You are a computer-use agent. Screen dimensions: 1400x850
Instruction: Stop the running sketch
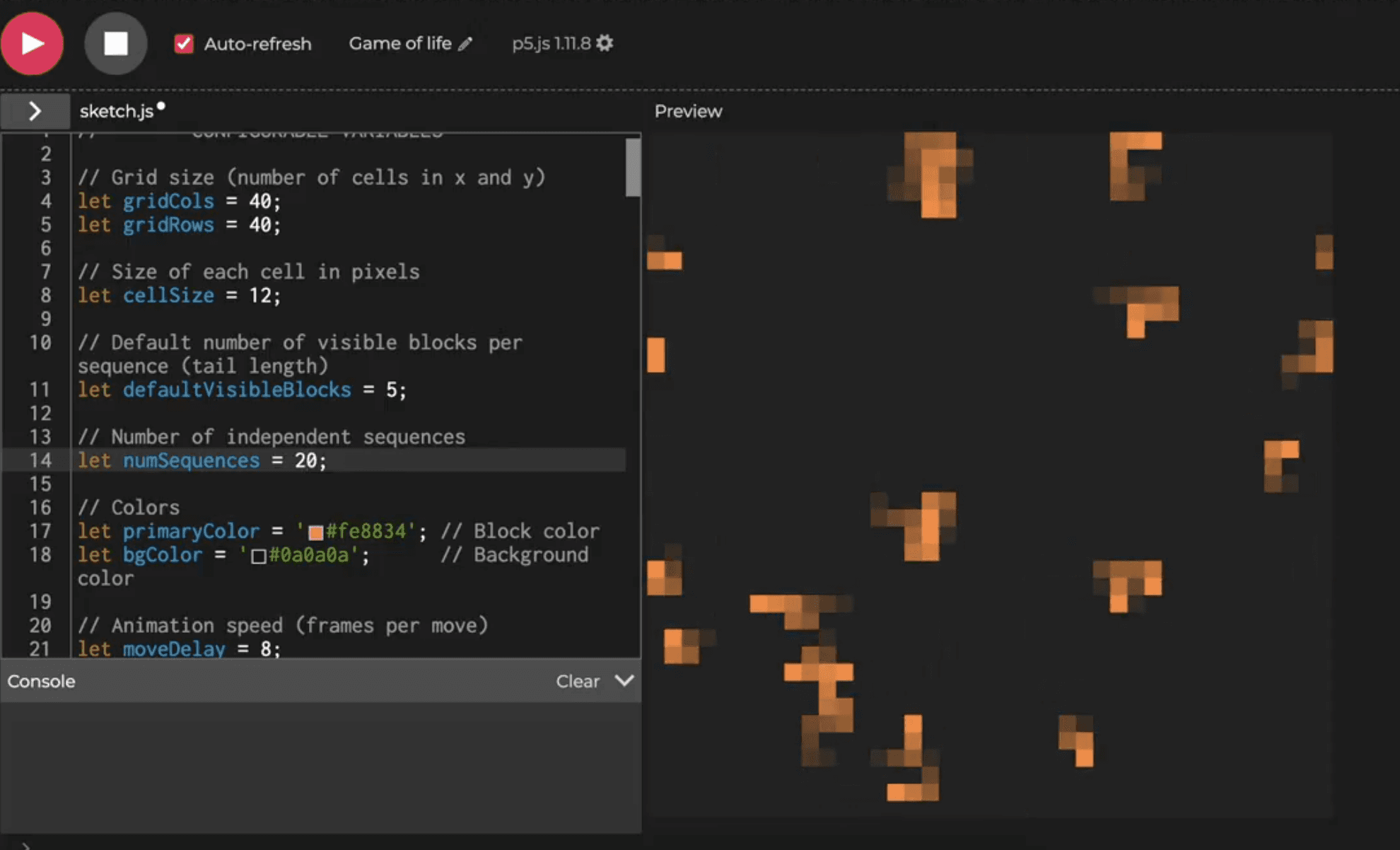115,44
